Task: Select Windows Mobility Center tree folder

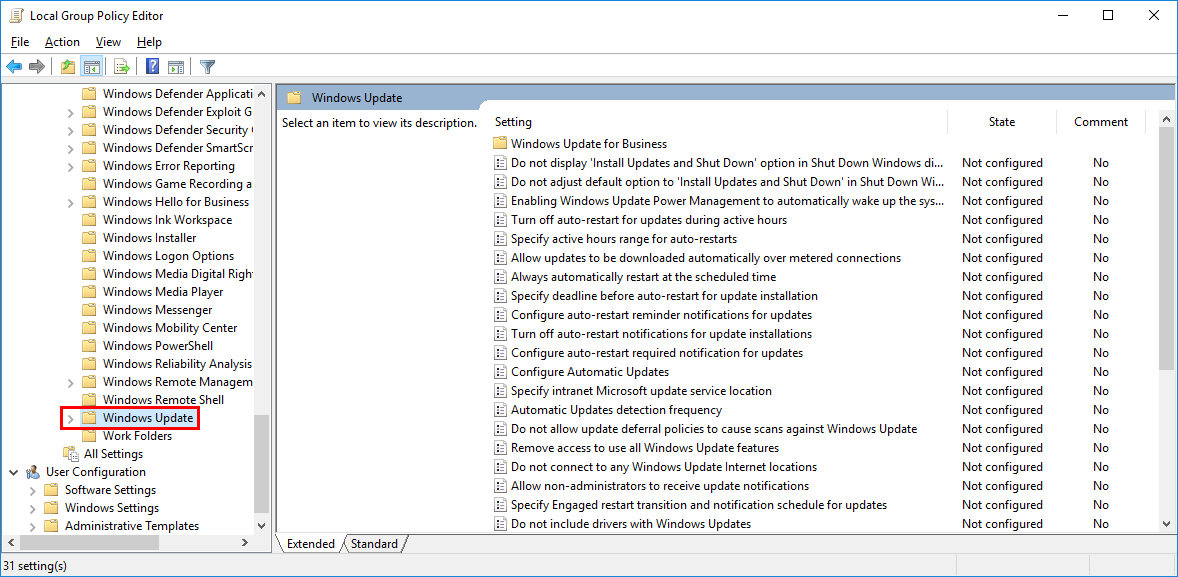Action: coord(170,328)
